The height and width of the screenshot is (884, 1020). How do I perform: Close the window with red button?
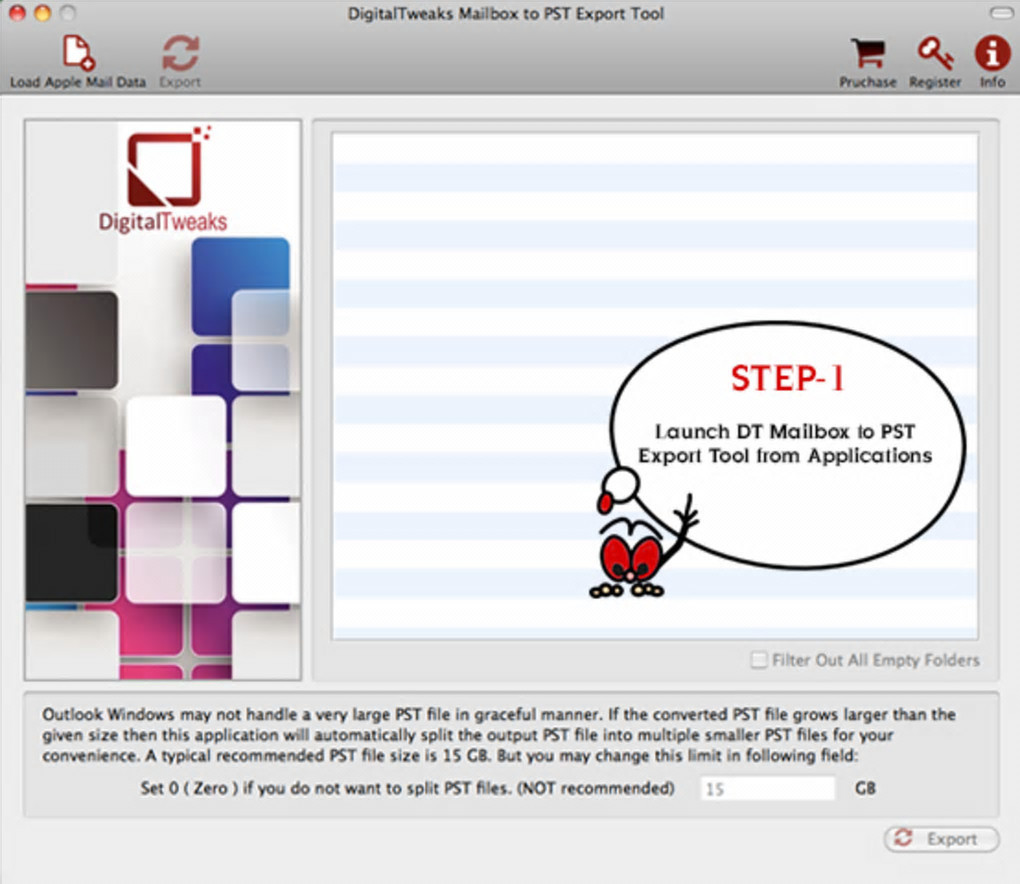pyautogui.click(x=17, y=13)
